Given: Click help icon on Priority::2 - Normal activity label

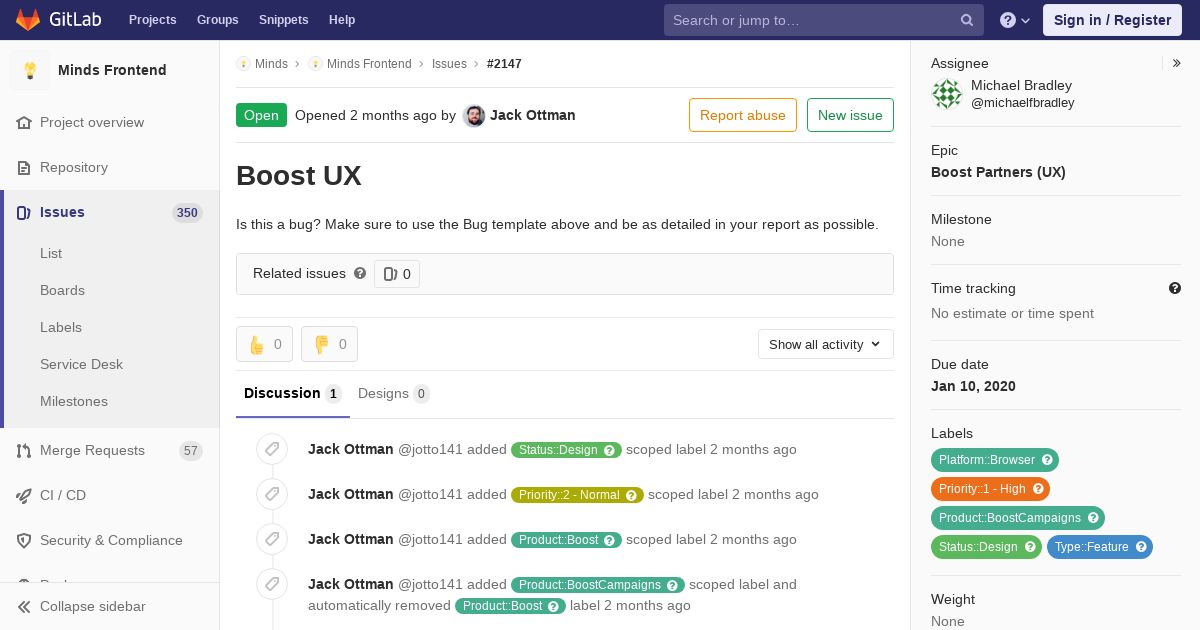Looking at the screenshot, I should [632, 495].
